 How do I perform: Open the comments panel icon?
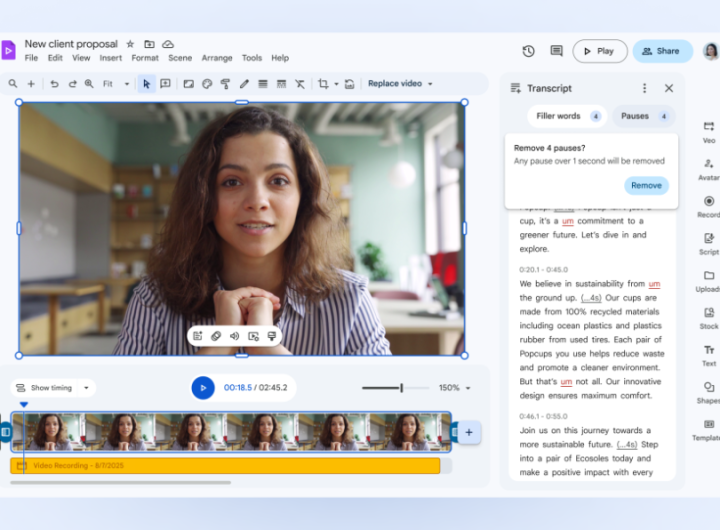click(x=556, y=51)
